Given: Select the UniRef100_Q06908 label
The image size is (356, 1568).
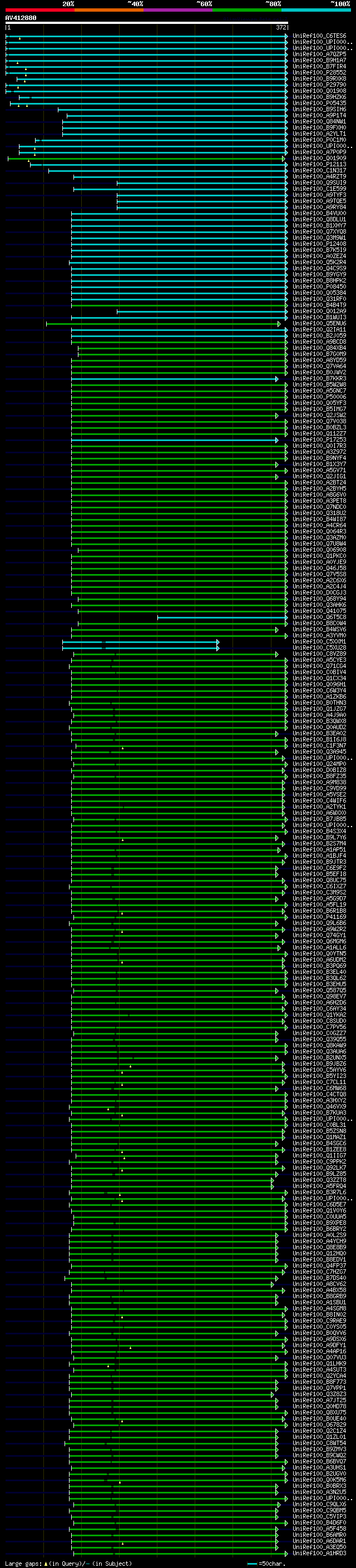Looking at the screenshot, I should click(319, 550).
